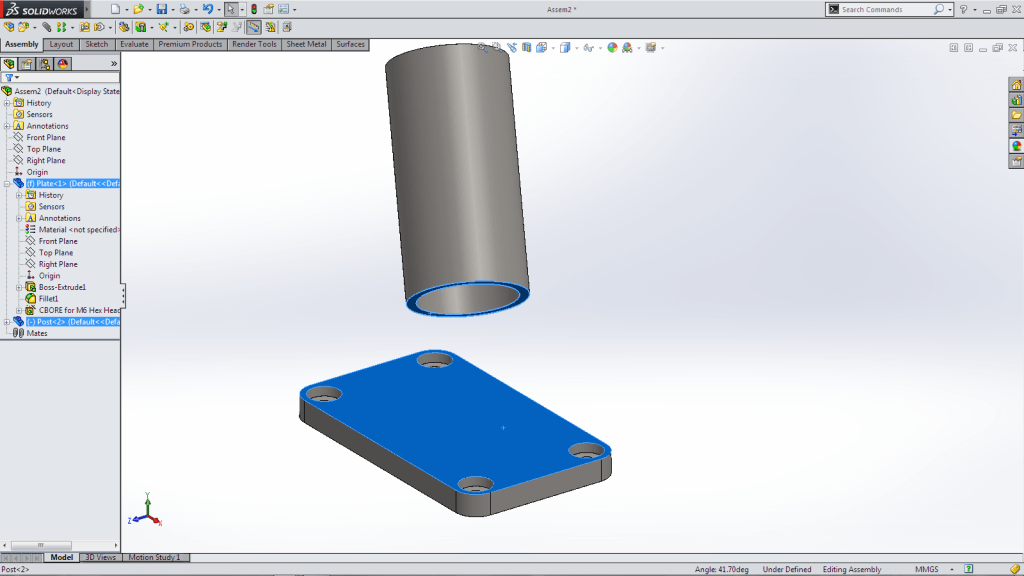Expand the Post<2> component node
The height and width of the screenshot is (576, 1024).
pos(7,322)
